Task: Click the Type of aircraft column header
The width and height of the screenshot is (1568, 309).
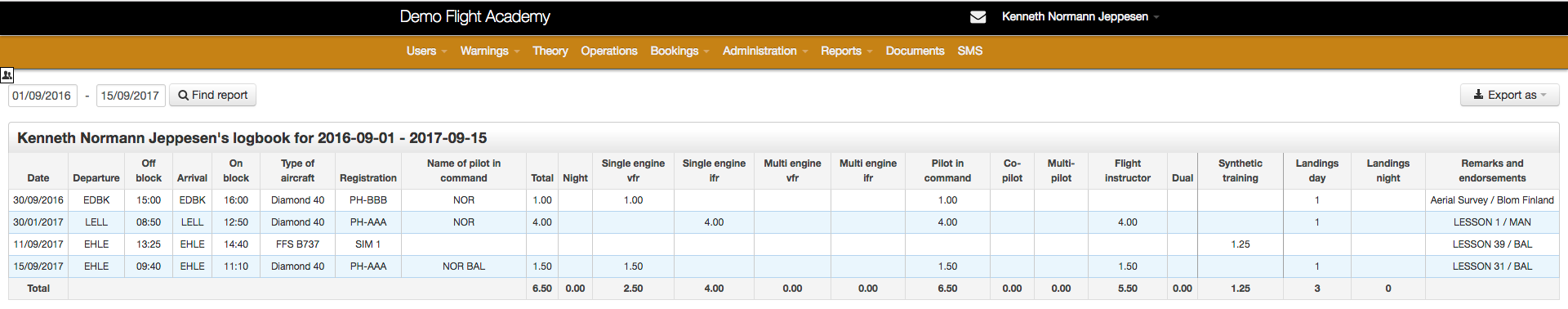Action: 297,171
